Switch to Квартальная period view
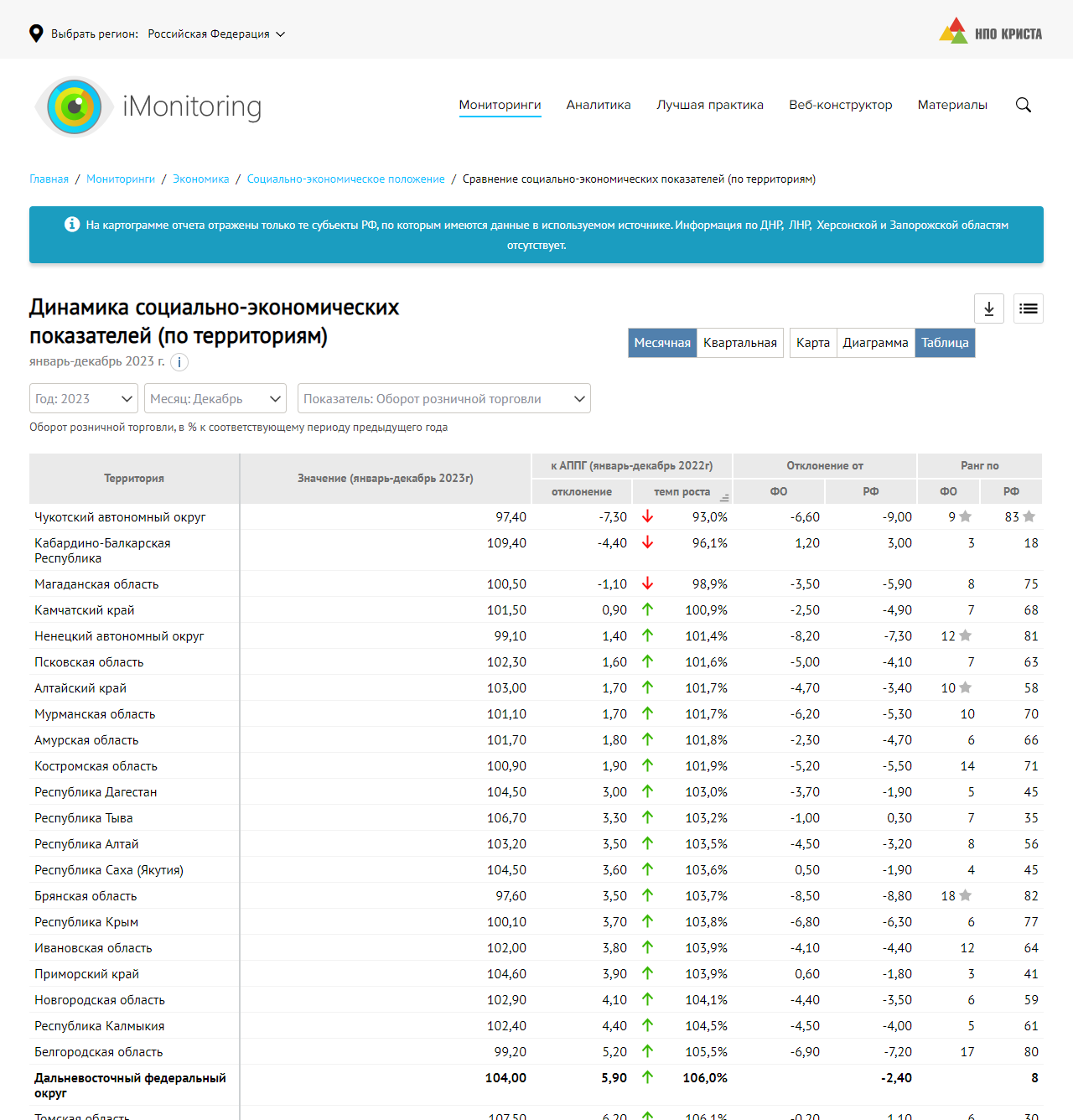This screenshot has height=1120, width=1073. coord(739,343)
